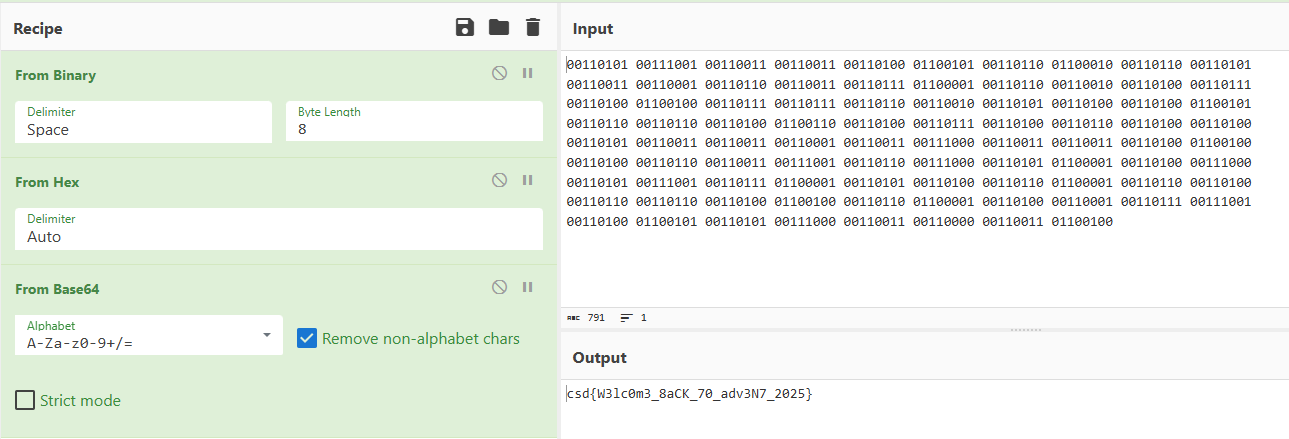Disable the From Base64 operation
This screenshot has height=439, width=1289.
click(x=499, y=288)
